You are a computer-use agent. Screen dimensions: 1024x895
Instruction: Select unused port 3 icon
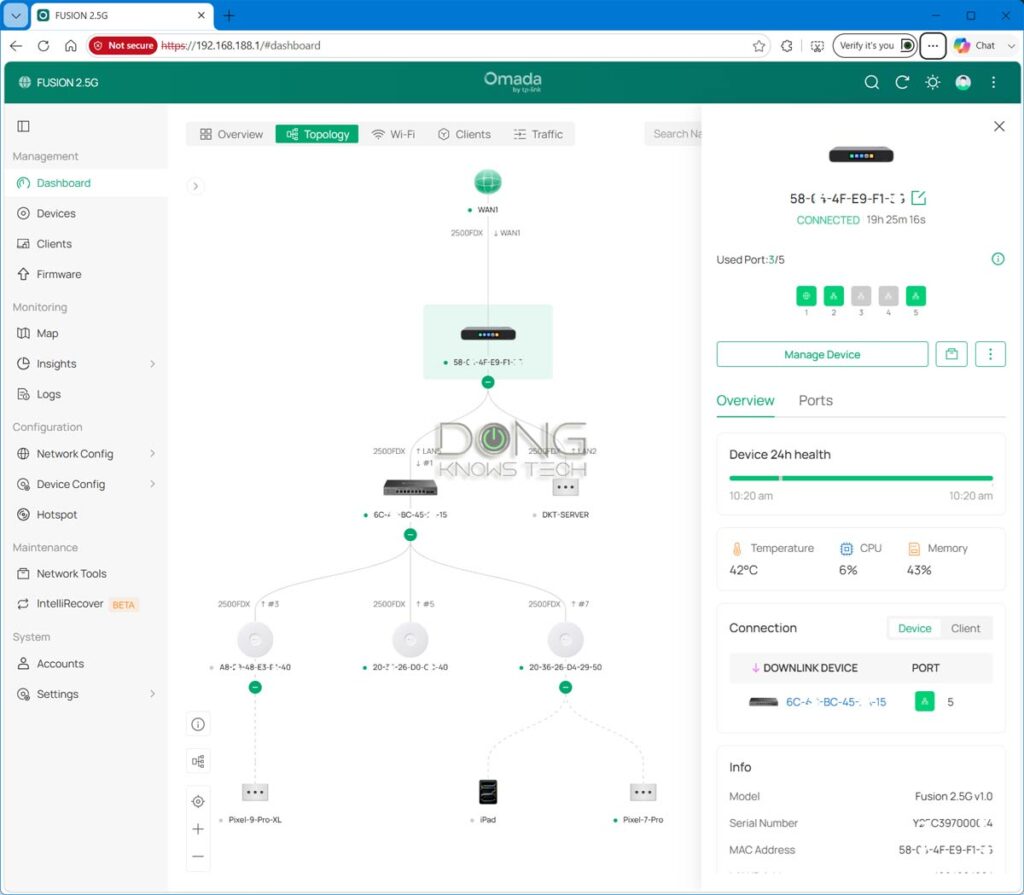(x=861, y=296)
